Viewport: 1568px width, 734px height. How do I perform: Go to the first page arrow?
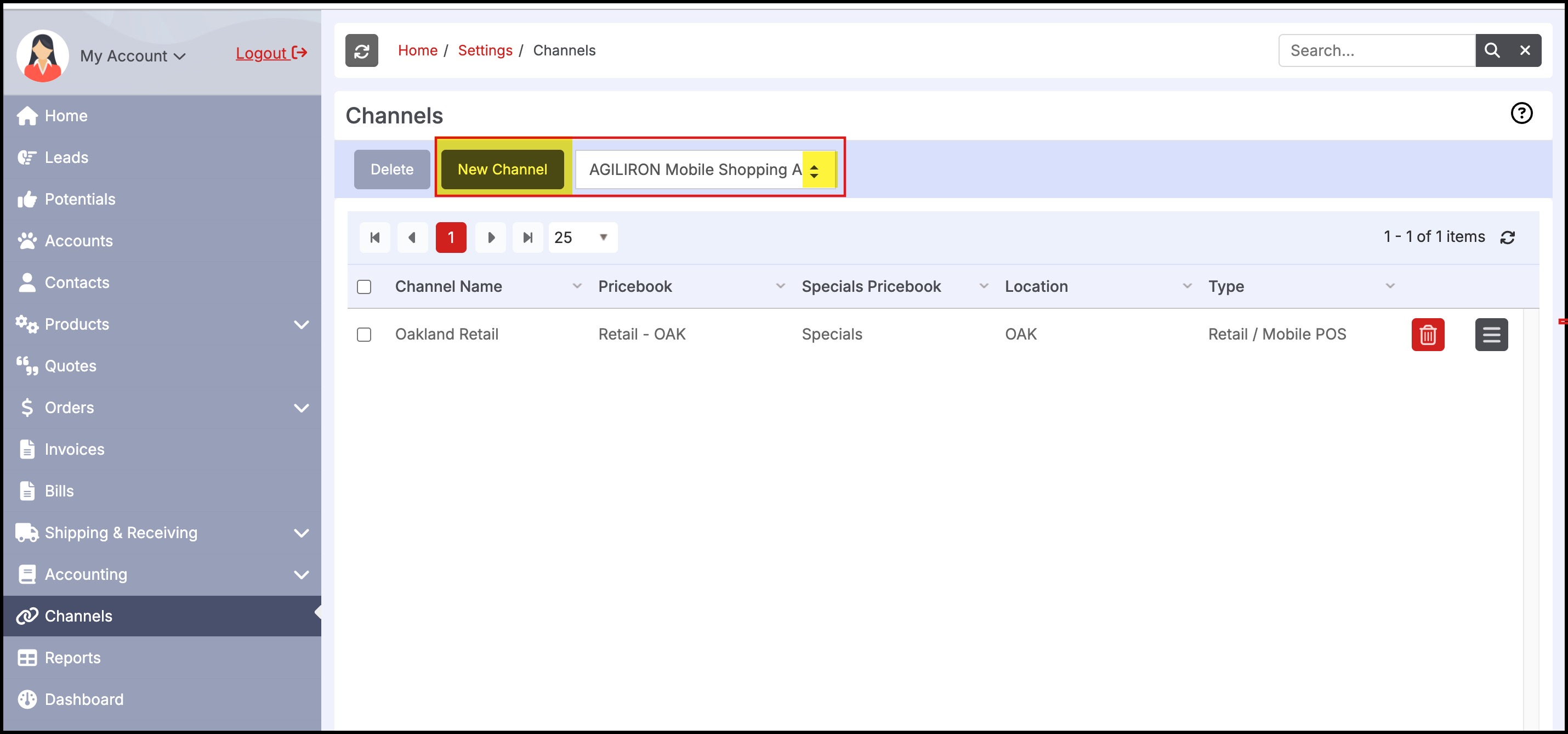point(375,238)
